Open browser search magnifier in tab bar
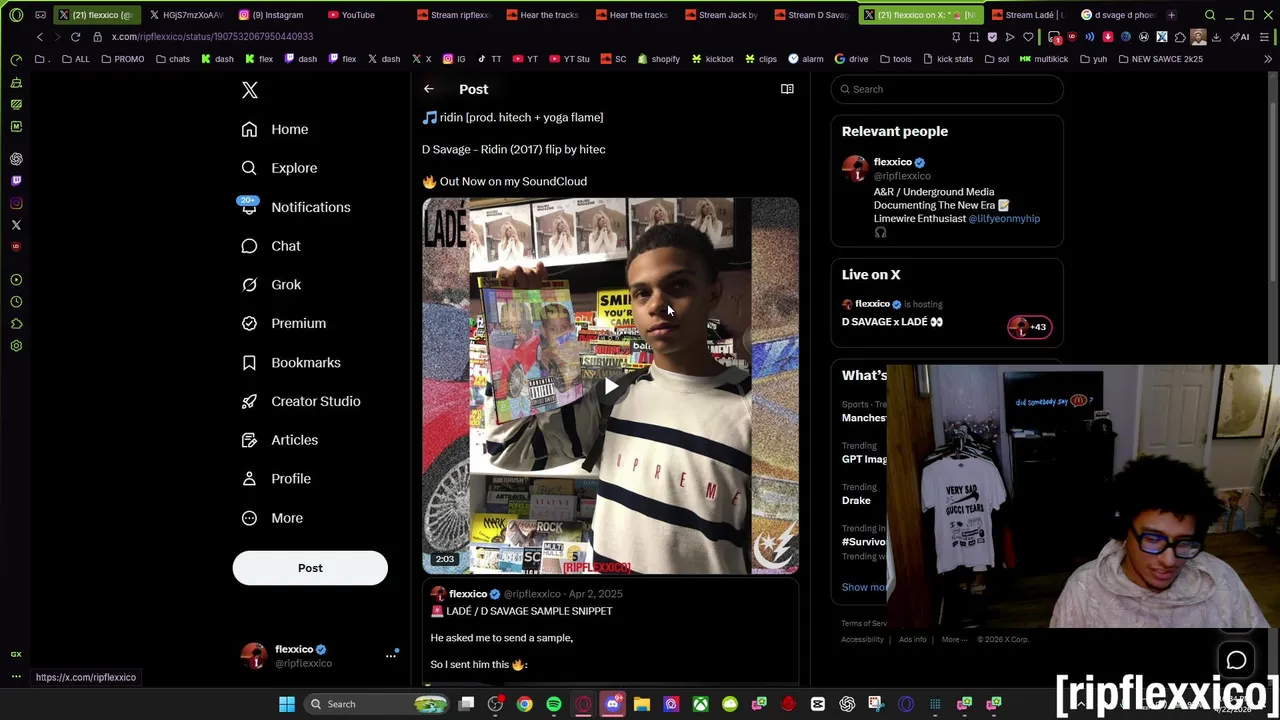Viewport: 1280px width, 720px height. (x=1210, y=15)
